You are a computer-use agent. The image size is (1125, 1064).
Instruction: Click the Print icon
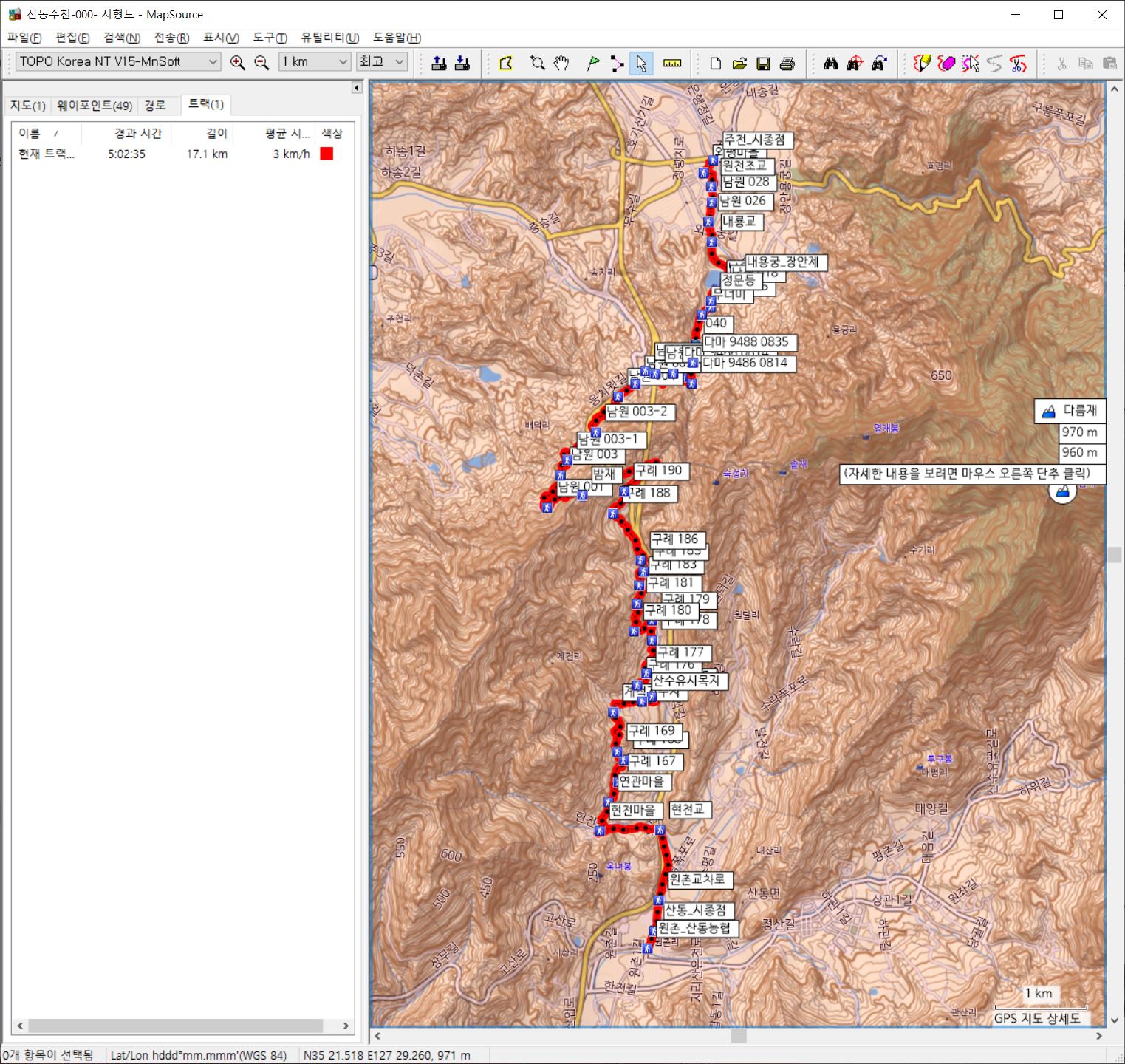[x=787, y=63]
